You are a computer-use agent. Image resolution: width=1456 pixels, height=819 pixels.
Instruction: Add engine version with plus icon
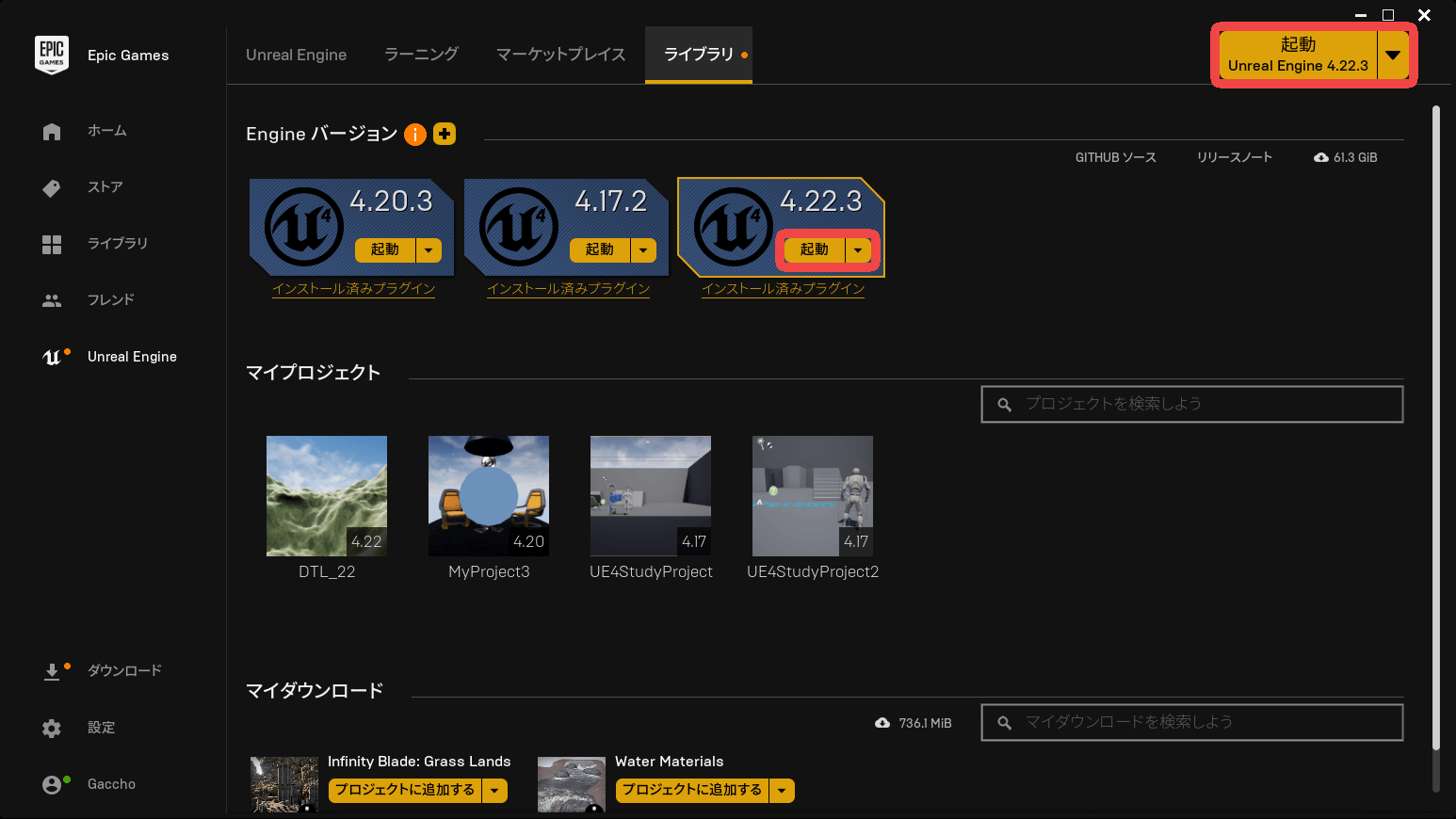point(445,134)
